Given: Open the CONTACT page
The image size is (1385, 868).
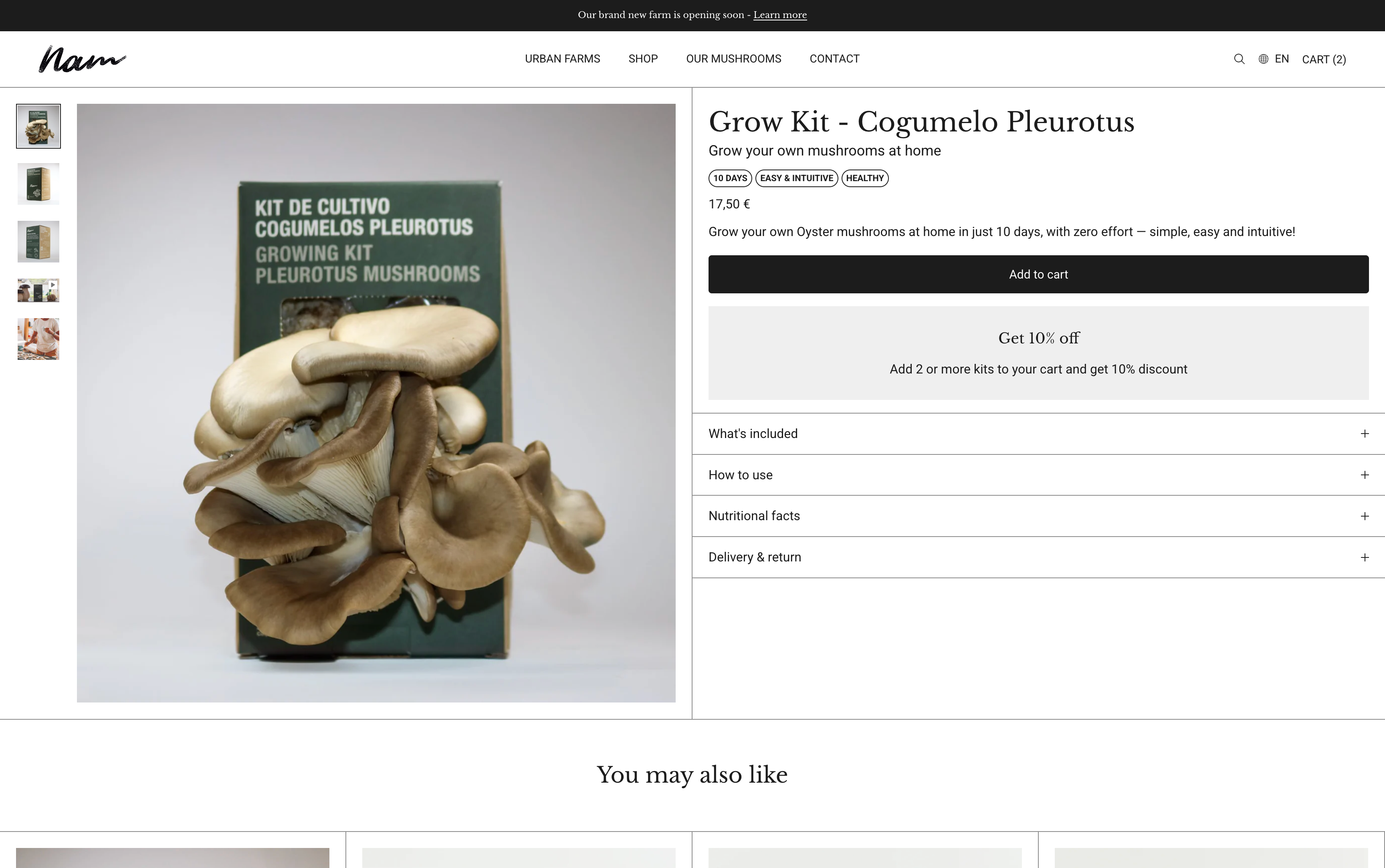Looking at the screenshot, I should [834, 59].
